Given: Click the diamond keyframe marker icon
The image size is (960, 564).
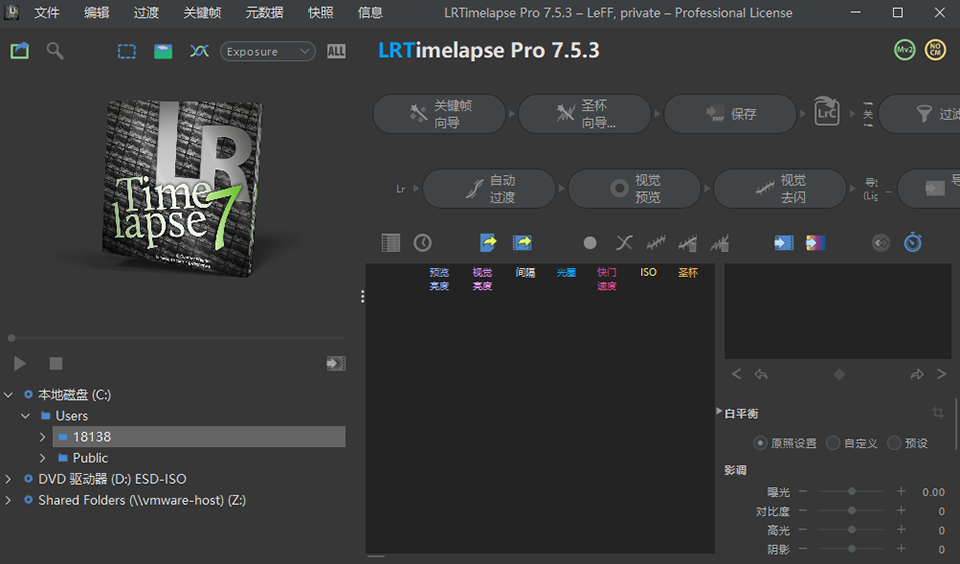Looking at the screenshot, I should click(839, 374).
